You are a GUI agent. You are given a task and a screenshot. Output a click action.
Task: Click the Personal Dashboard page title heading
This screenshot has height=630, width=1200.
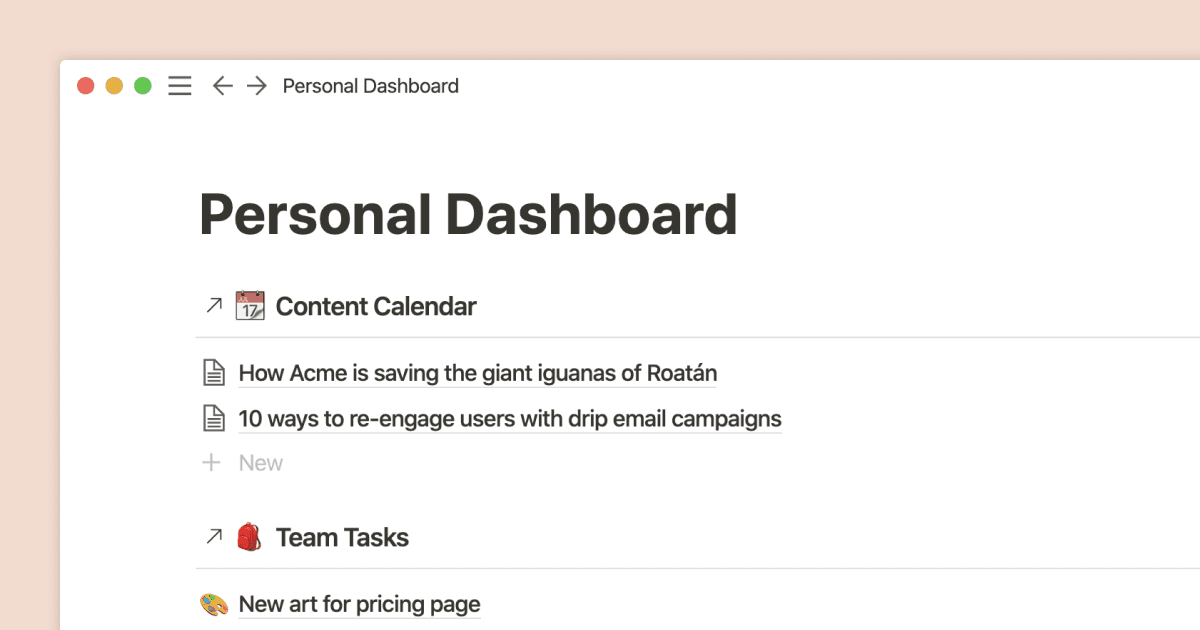468,213
